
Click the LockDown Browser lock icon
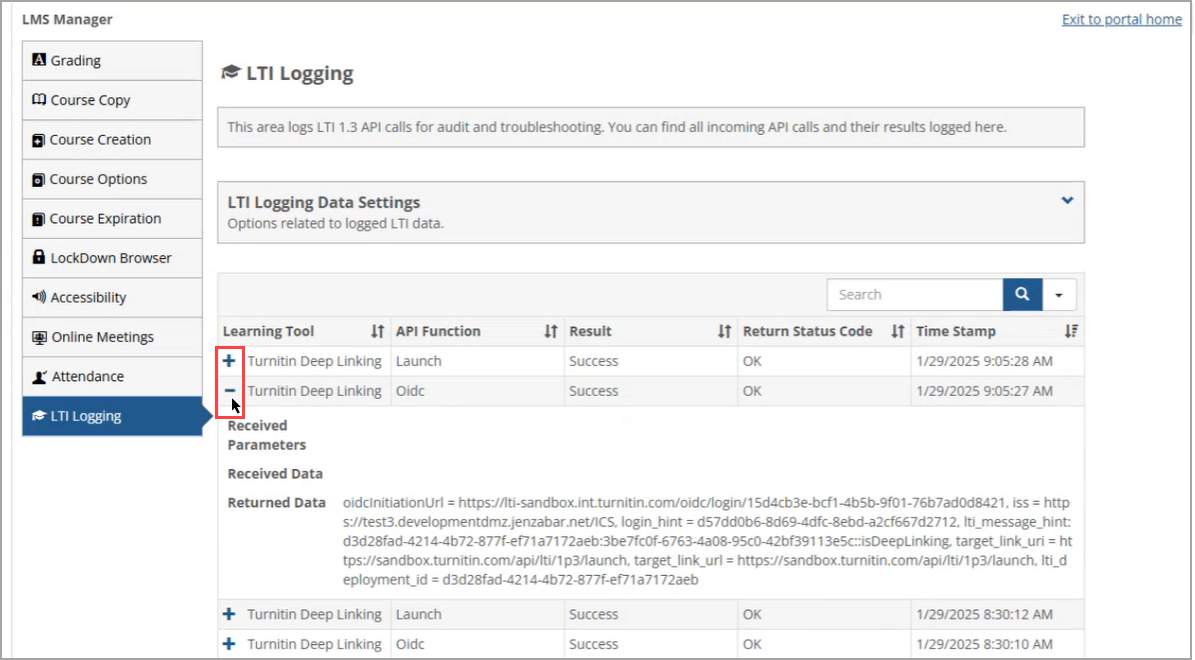coord(38,258)
